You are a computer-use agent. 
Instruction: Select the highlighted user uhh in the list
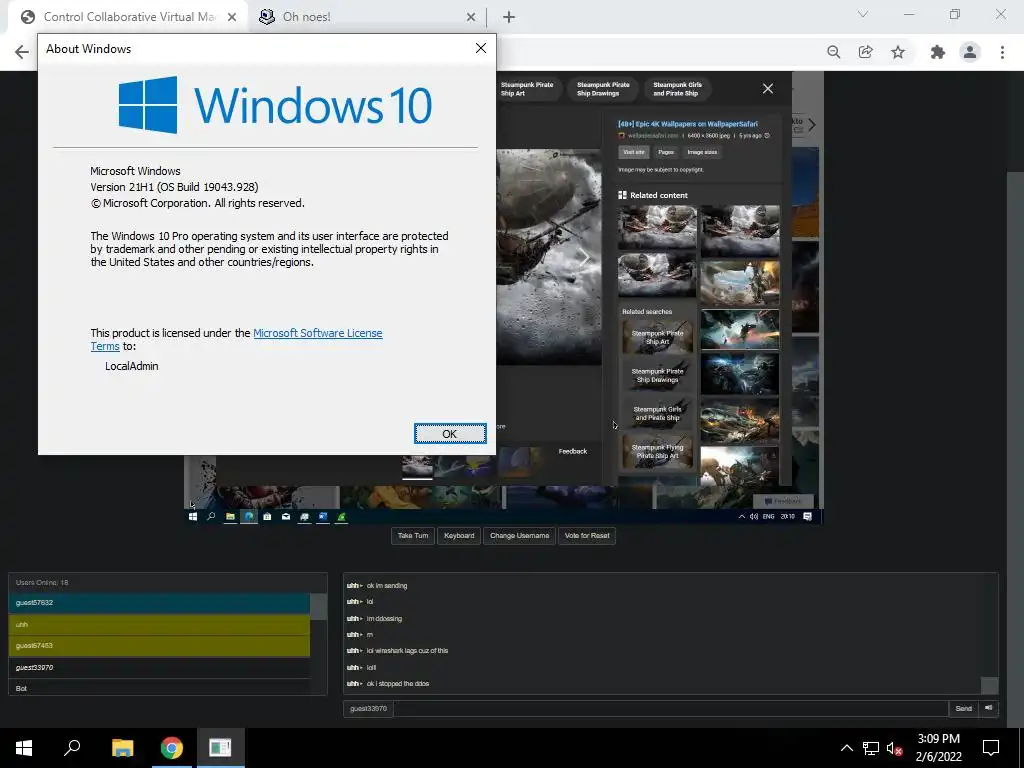pos(159,624)
